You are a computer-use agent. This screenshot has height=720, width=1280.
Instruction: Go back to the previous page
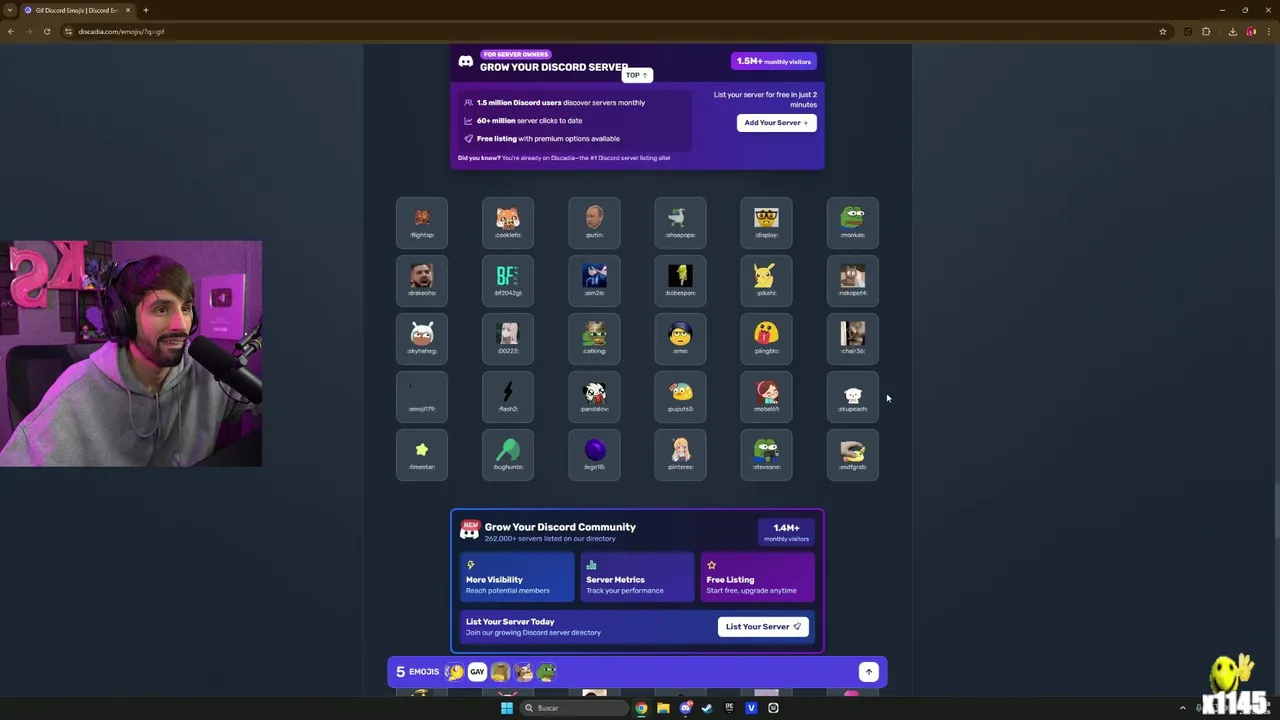10,31
